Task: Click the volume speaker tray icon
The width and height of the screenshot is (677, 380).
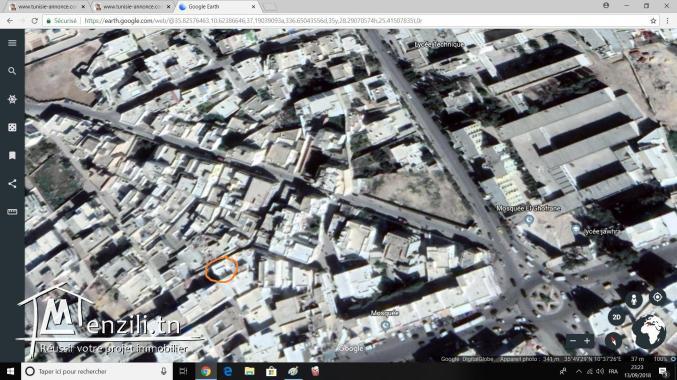Action: click(x=600, y=371)
